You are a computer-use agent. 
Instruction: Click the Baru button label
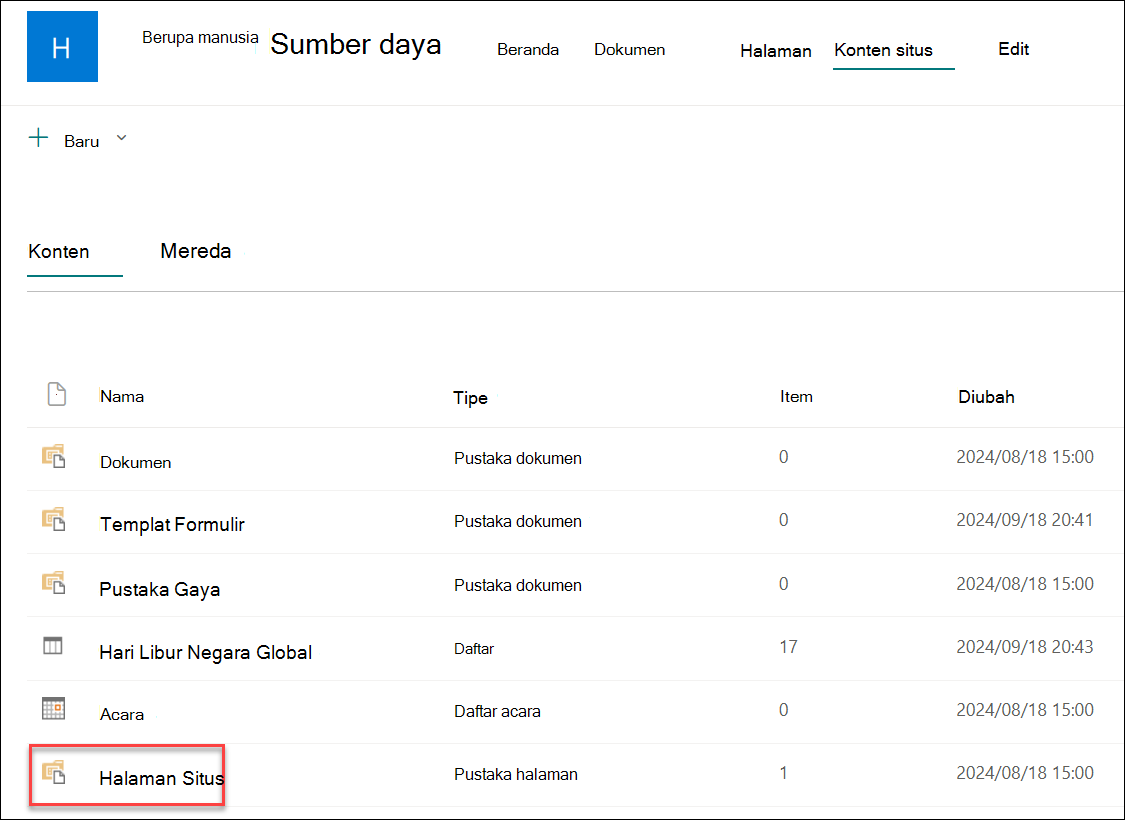click(81, 141)
